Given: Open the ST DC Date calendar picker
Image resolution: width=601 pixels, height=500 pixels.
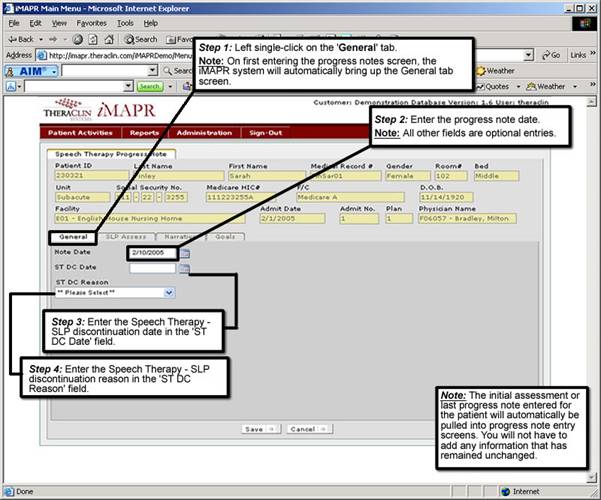Looking at the screenshot, I should tap(184, 268).
